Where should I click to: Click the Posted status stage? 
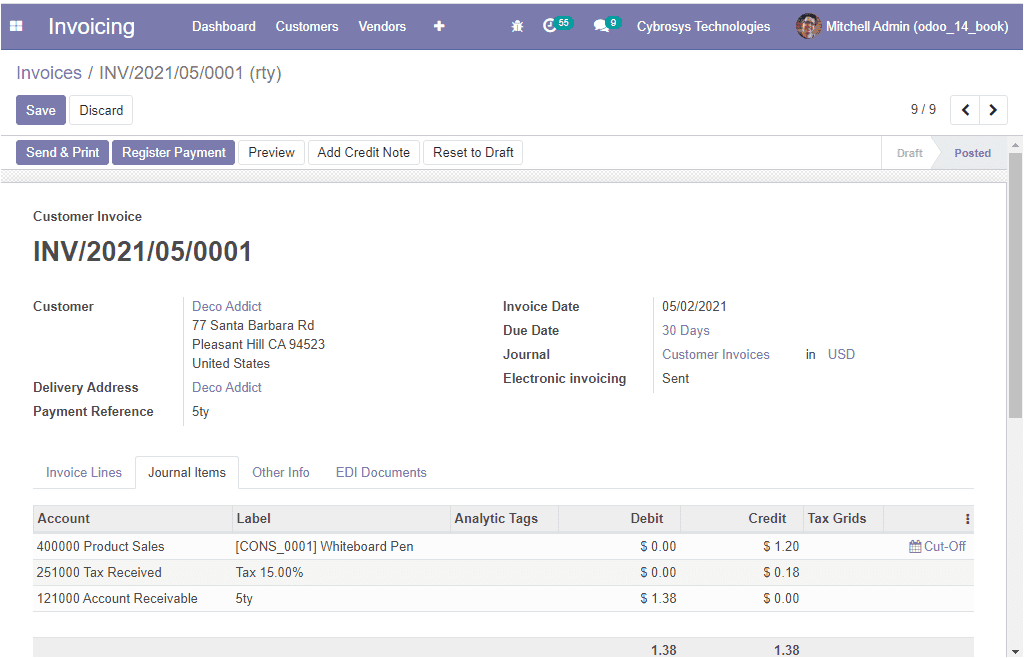point(972,153)
